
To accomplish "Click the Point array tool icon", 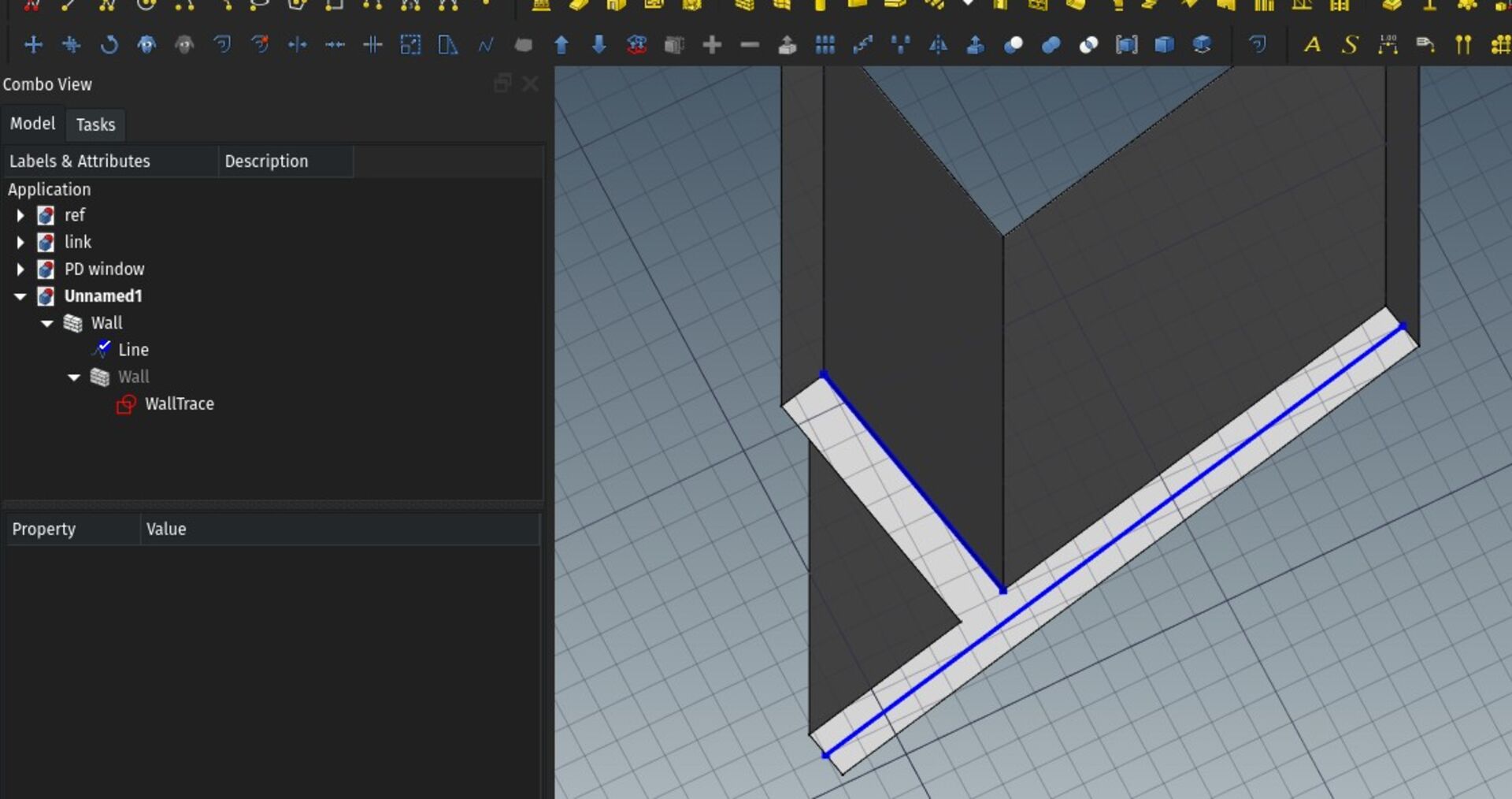I will pos(900,45).
